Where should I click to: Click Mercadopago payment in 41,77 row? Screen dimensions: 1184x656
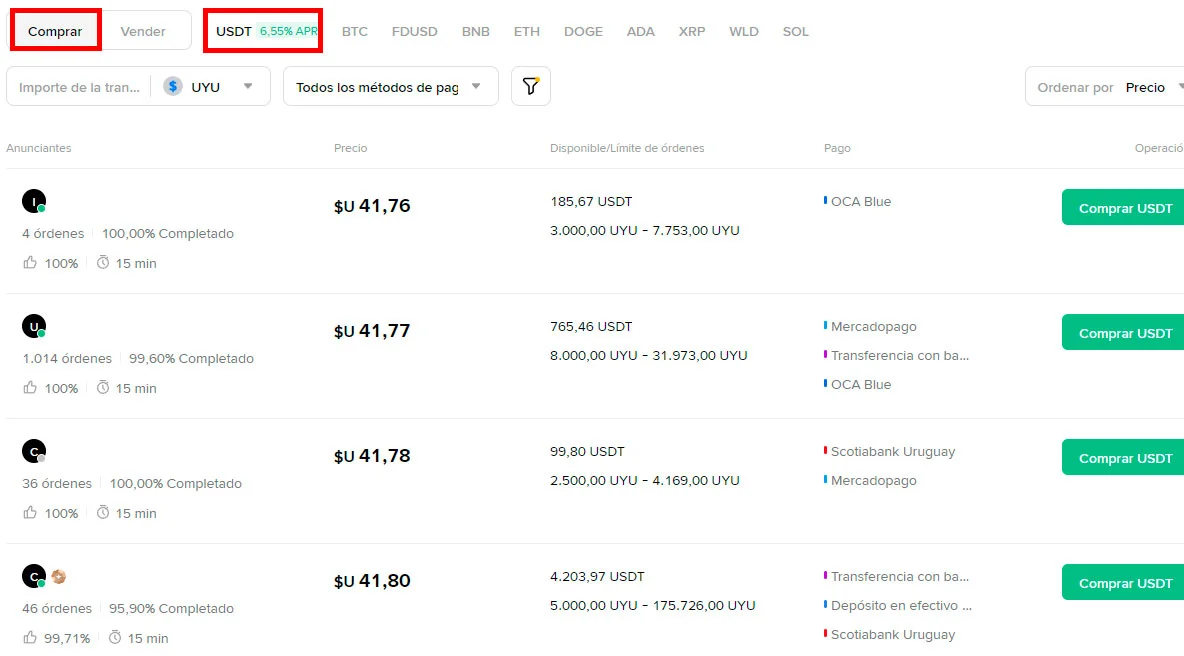point(874,326)
